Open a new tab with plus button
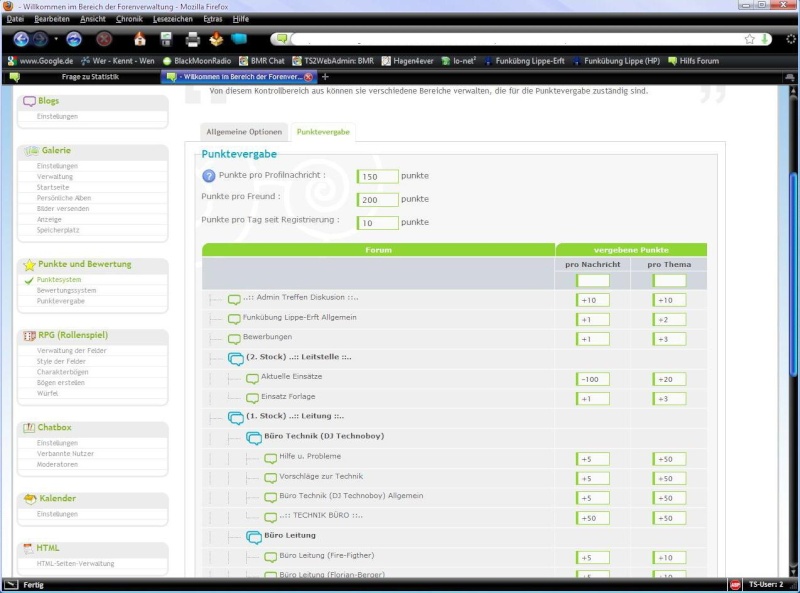Screen dimensions: 800x593 (325, 77)
